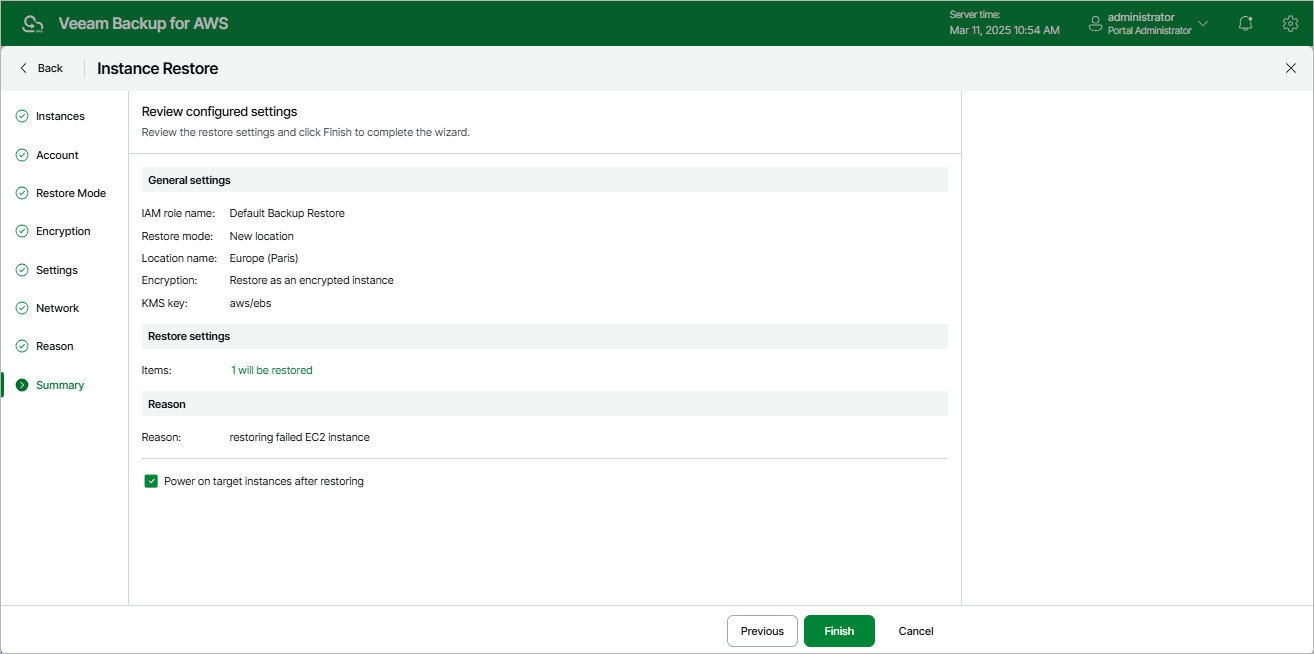Screen dimensions: 1314x654
Task: Click the Account step checkmark icon
Action: 21,154
